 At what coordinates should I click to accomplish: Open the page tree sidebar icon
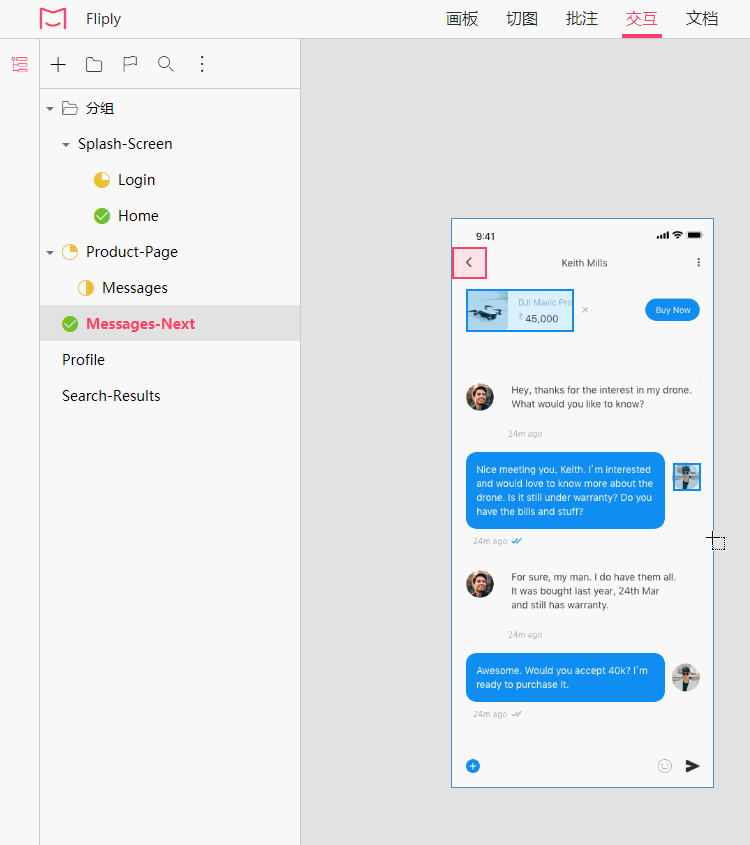point(20,65)
